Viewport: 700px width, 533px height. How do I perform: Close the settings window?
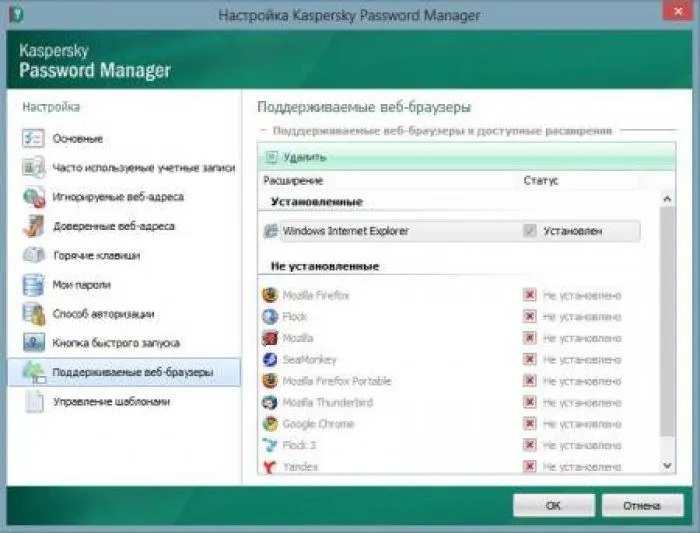[678, 11]
